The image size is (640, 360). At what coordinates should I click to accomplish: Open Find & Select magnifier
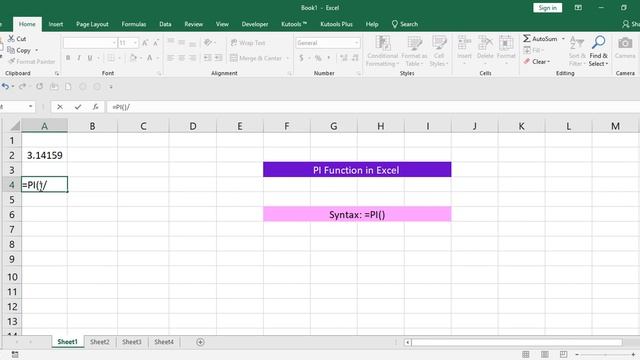(x=598, y=51)
